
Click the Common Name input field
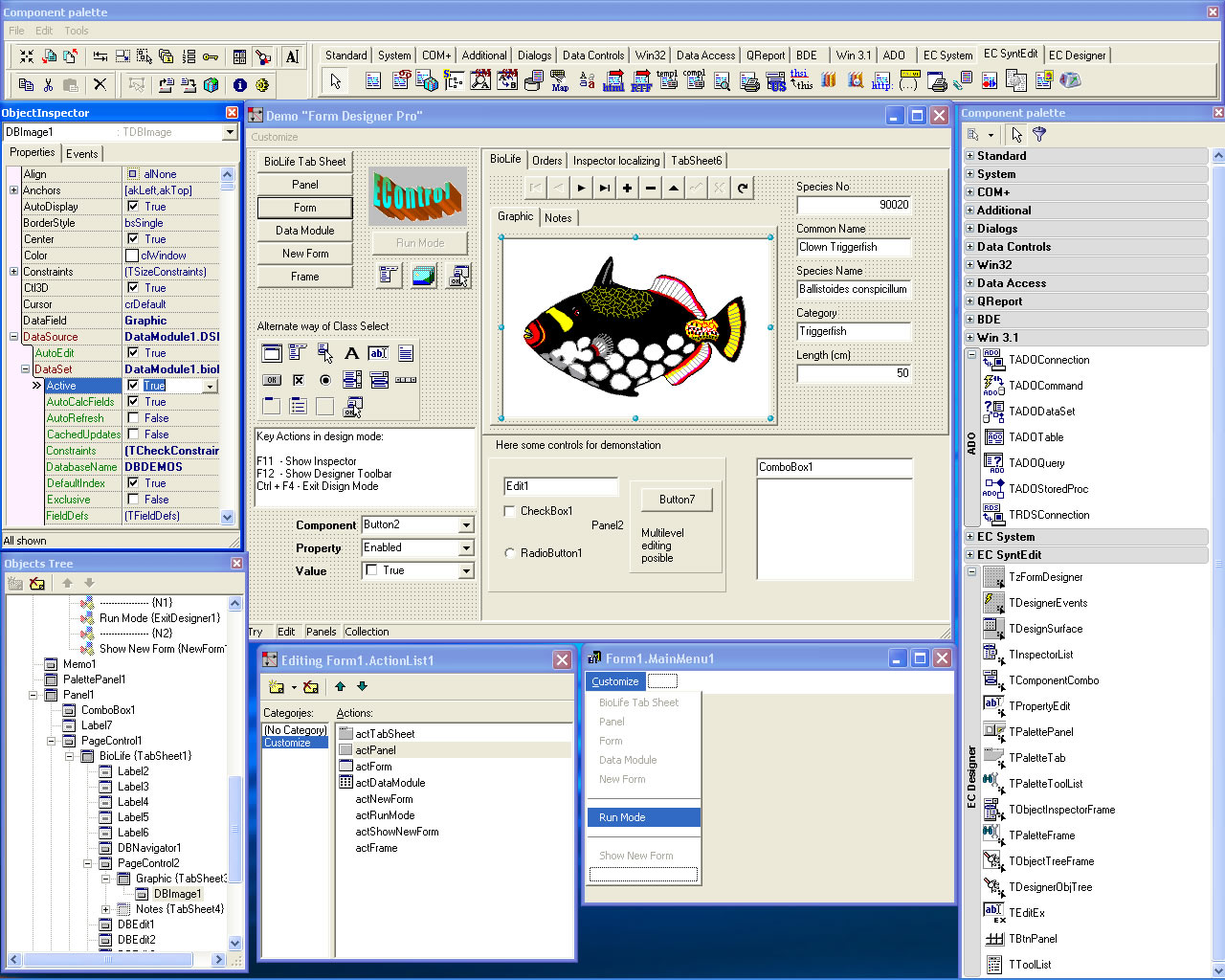tap(852, 247)
